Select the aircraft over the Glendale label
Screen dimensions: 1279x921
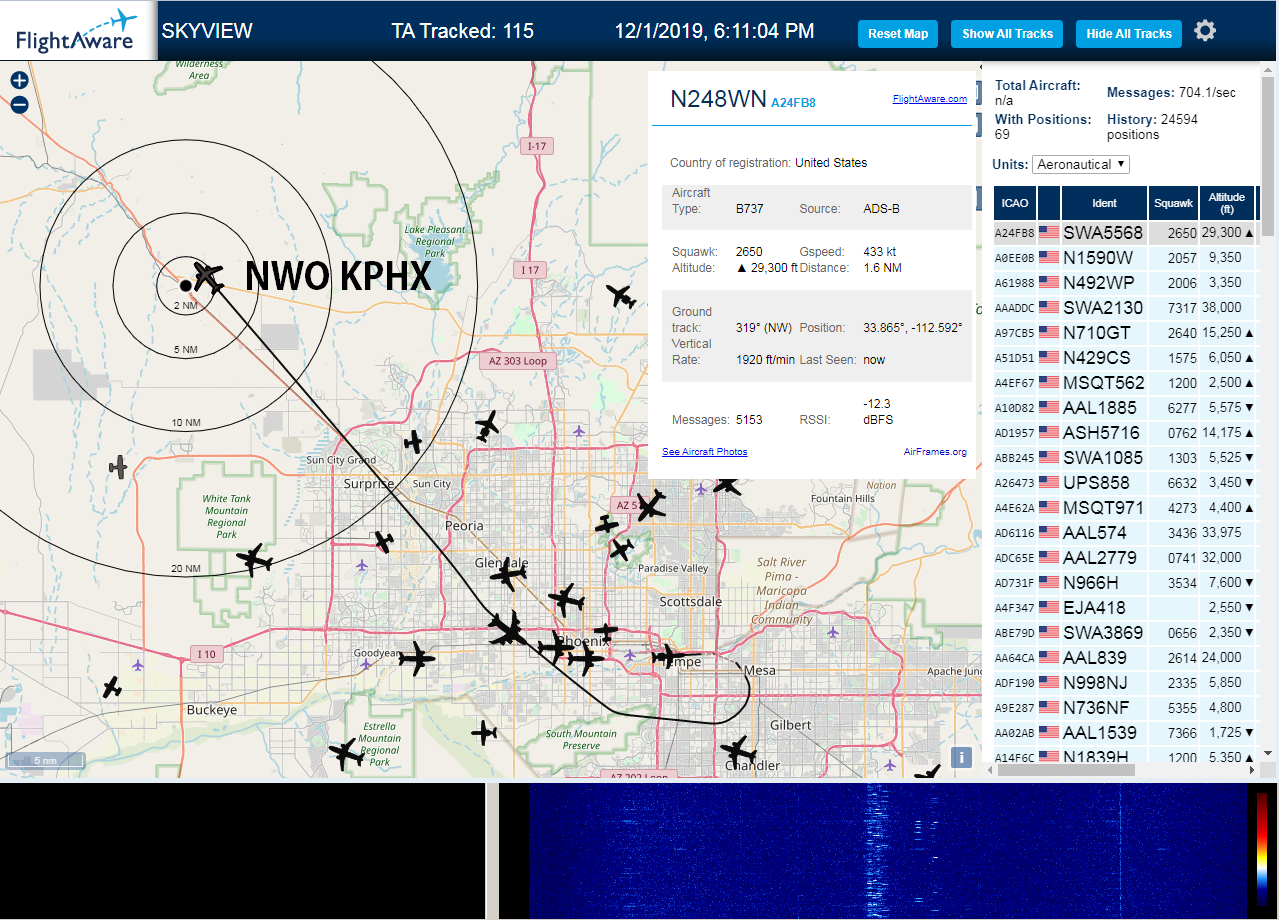(x=508, y=572)
